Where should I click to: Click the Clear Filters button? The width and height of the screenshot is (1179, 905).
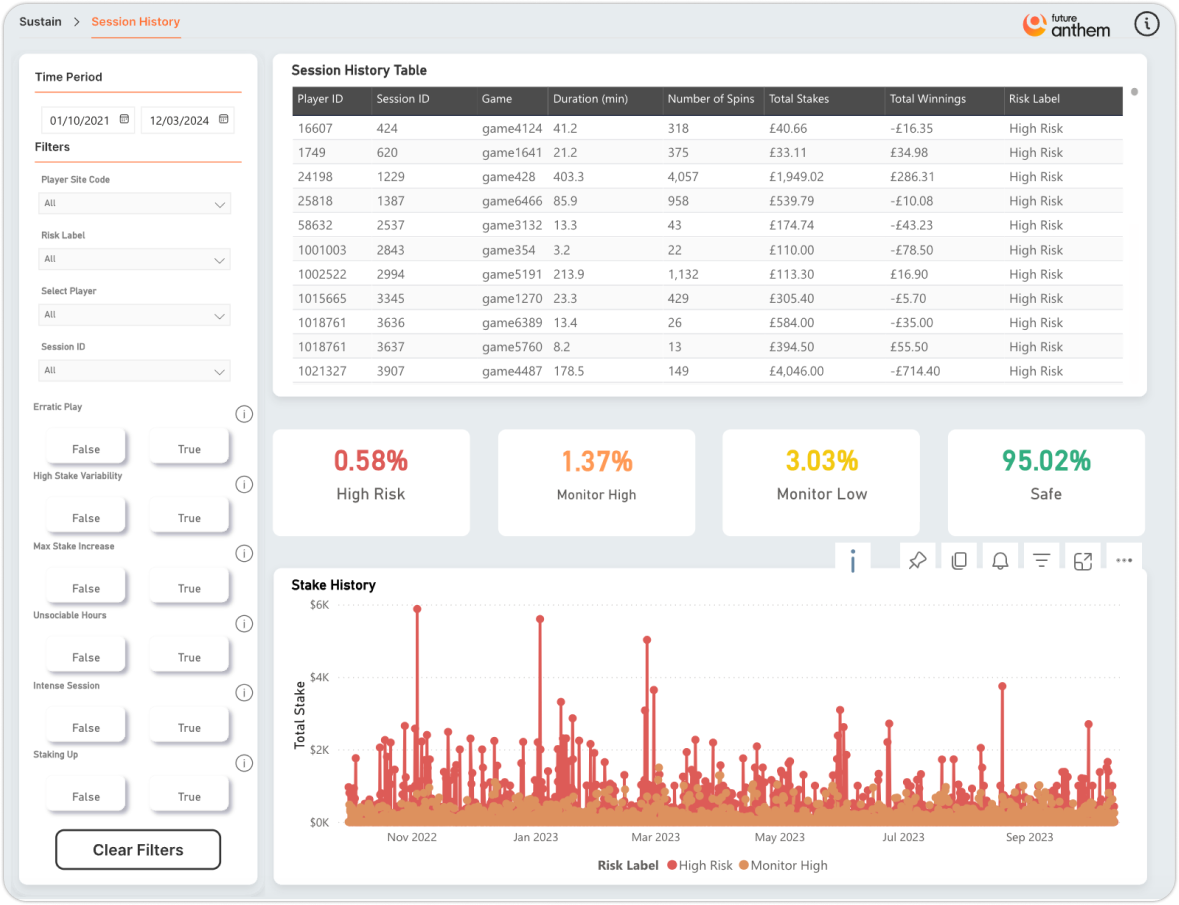click(x=138, y=849)
